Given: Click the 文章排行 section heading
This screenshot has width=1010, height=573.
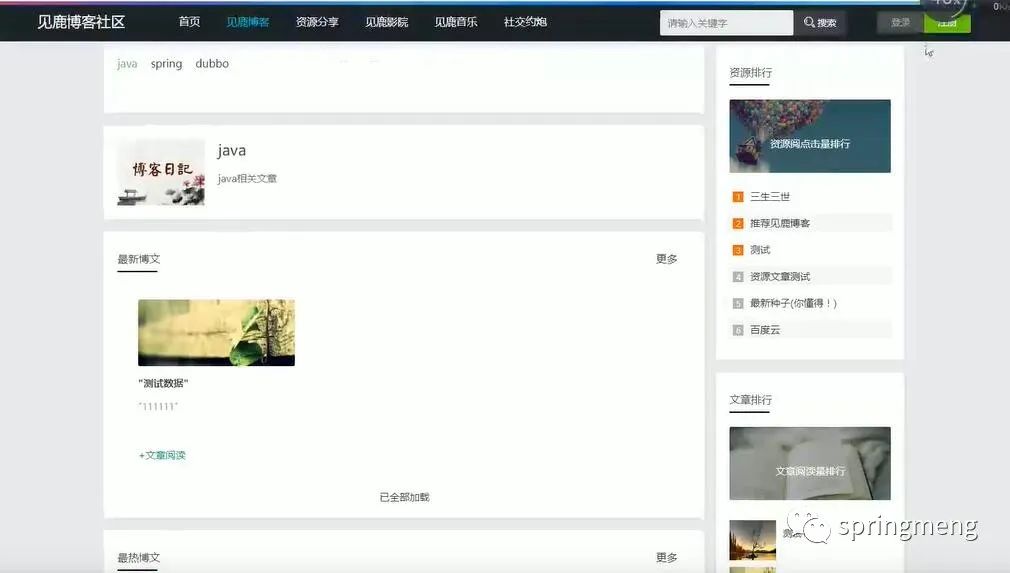Looking at the screenshot, I should (x=750, y=400).
